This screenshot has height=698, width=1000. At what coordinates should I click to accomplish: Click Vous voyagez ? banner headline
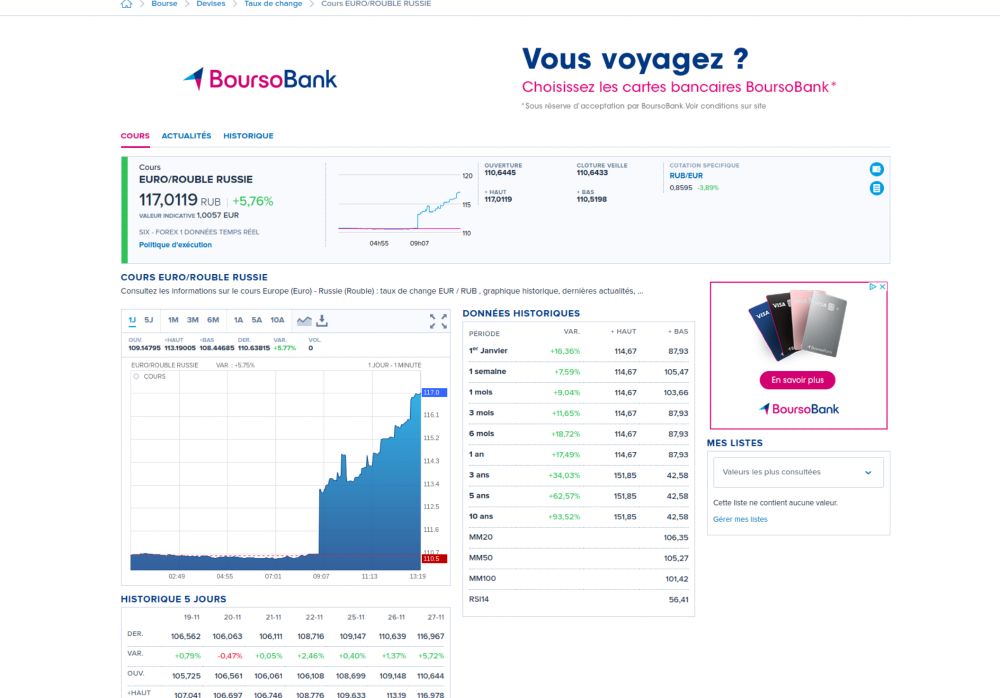635,59
